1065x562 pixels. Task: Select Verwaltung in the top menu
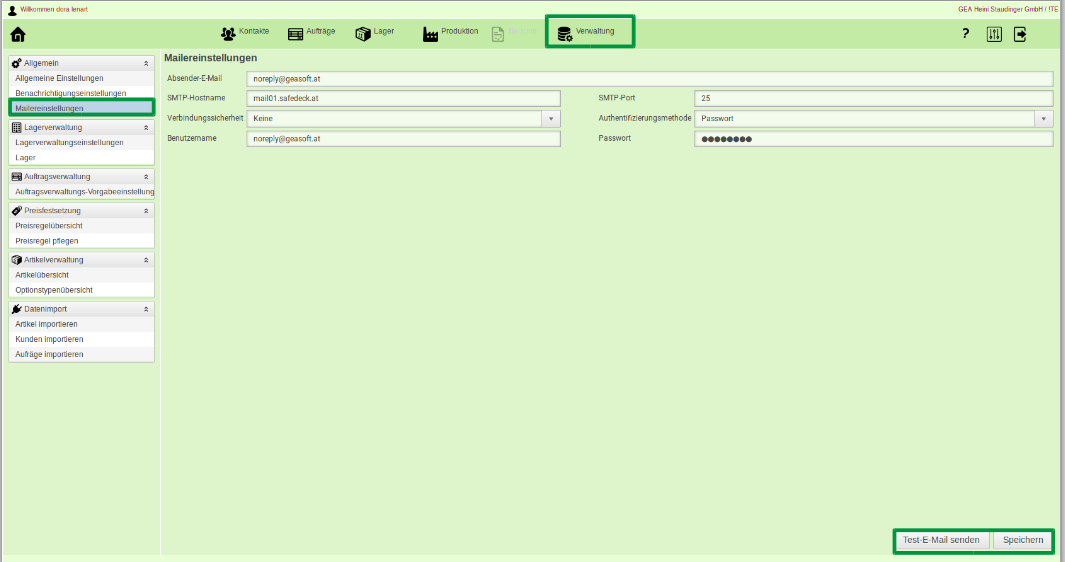589,32
